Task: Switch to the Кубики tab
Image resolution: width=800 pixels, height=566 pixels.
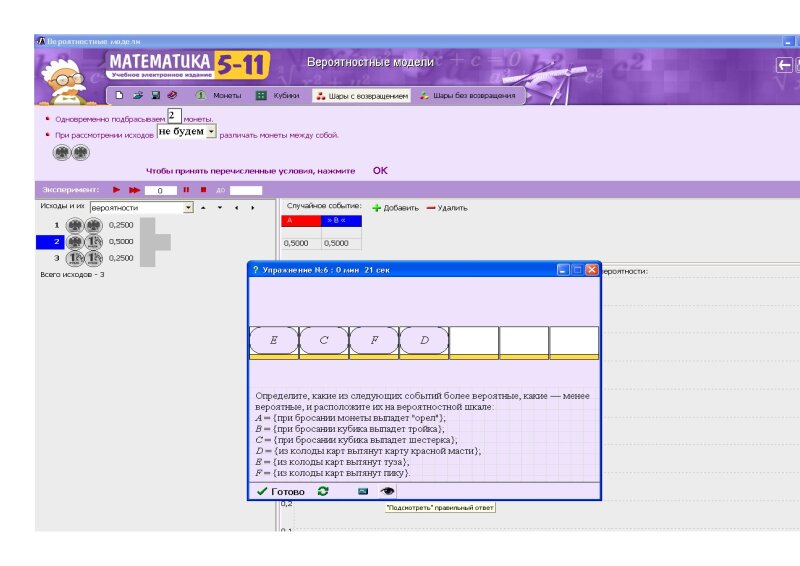Action: click(278, 96)
